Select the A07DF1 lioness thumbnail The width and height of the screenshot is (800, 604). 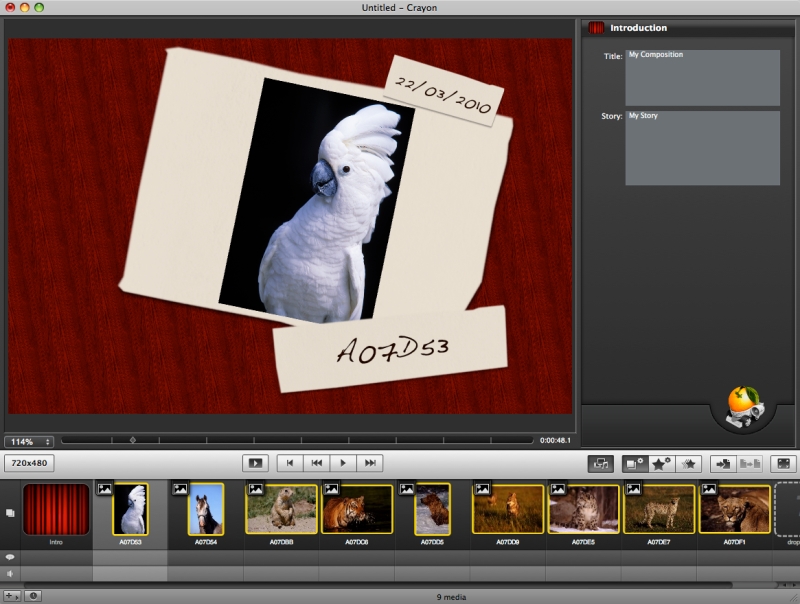click(734, 509)
